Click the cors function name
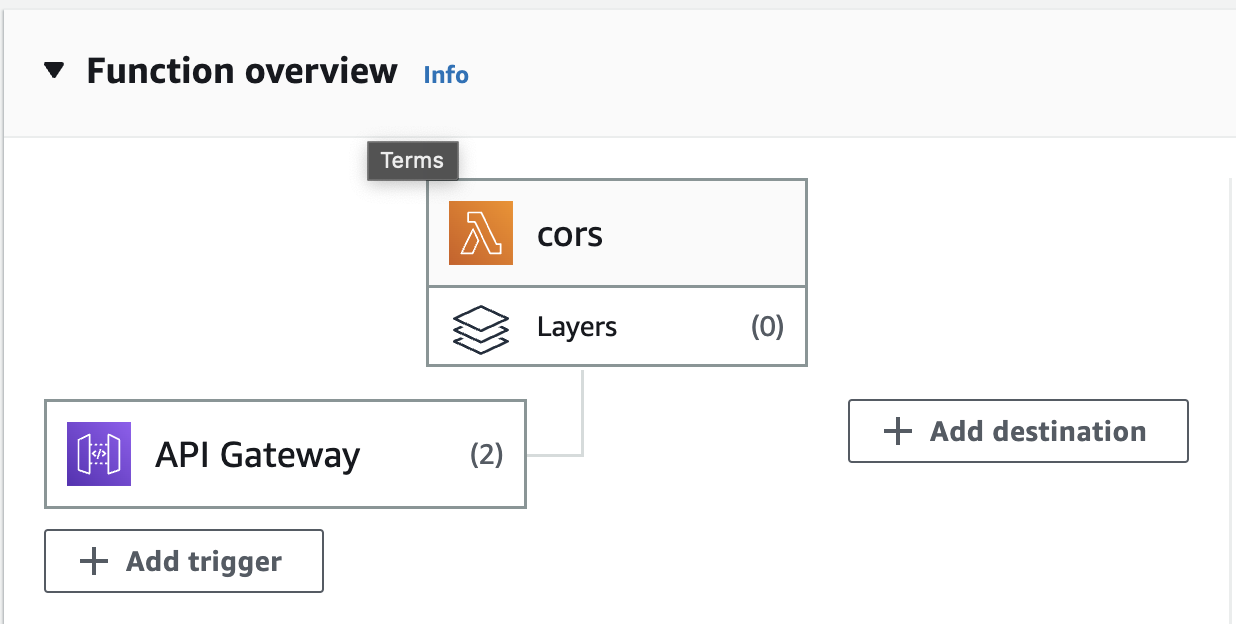 click(x=570, y=235)
